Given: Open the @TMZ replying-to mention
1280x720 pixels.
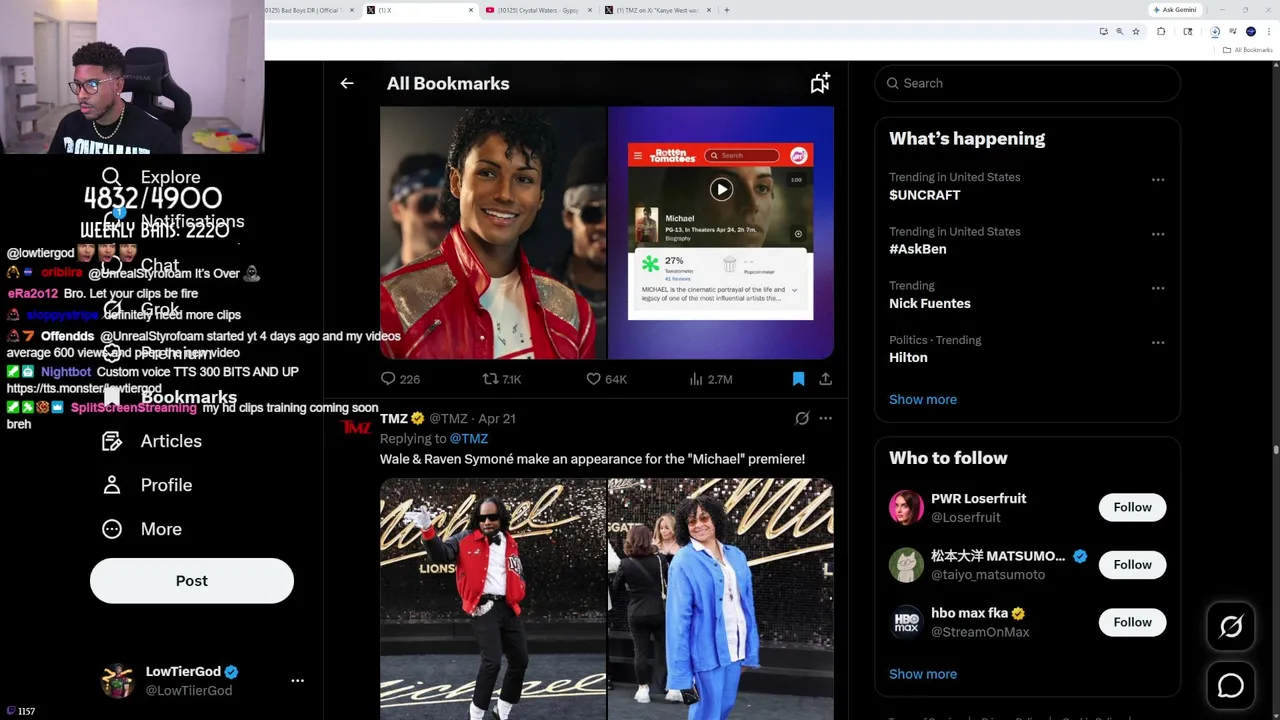Looking at the screenshot, I should coord(469,438).
